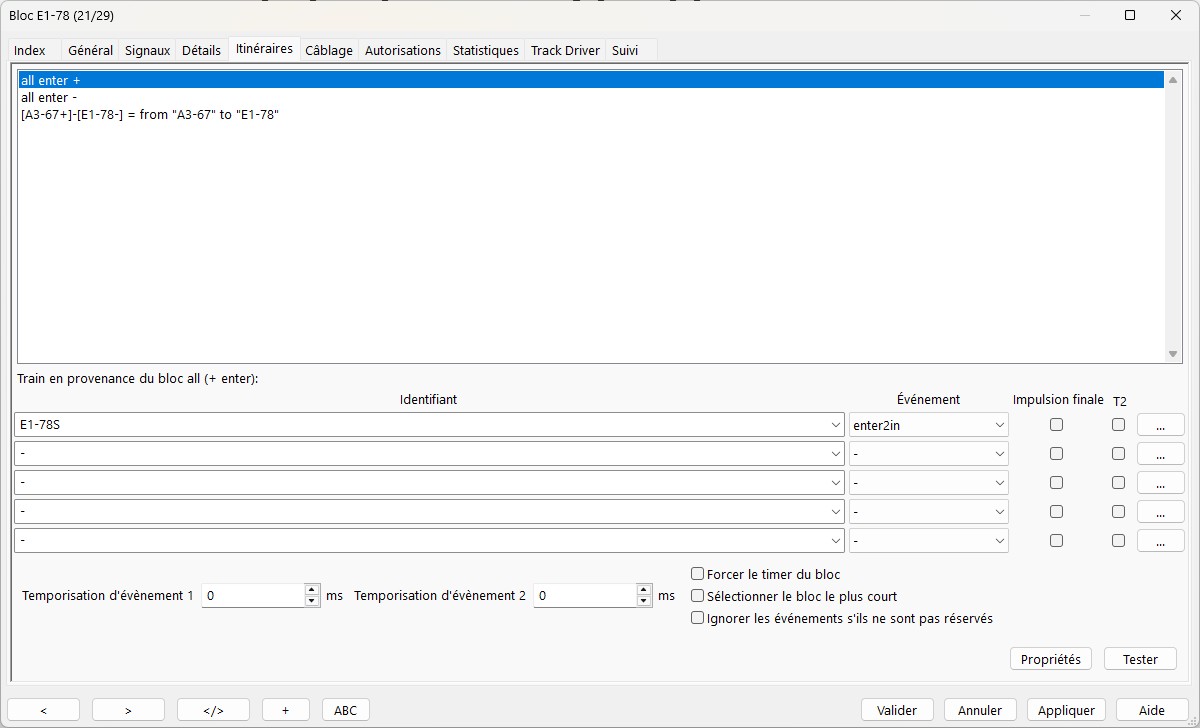
Task: Toggle Impulsion finale for E1-78S row
Action: 1056,425
